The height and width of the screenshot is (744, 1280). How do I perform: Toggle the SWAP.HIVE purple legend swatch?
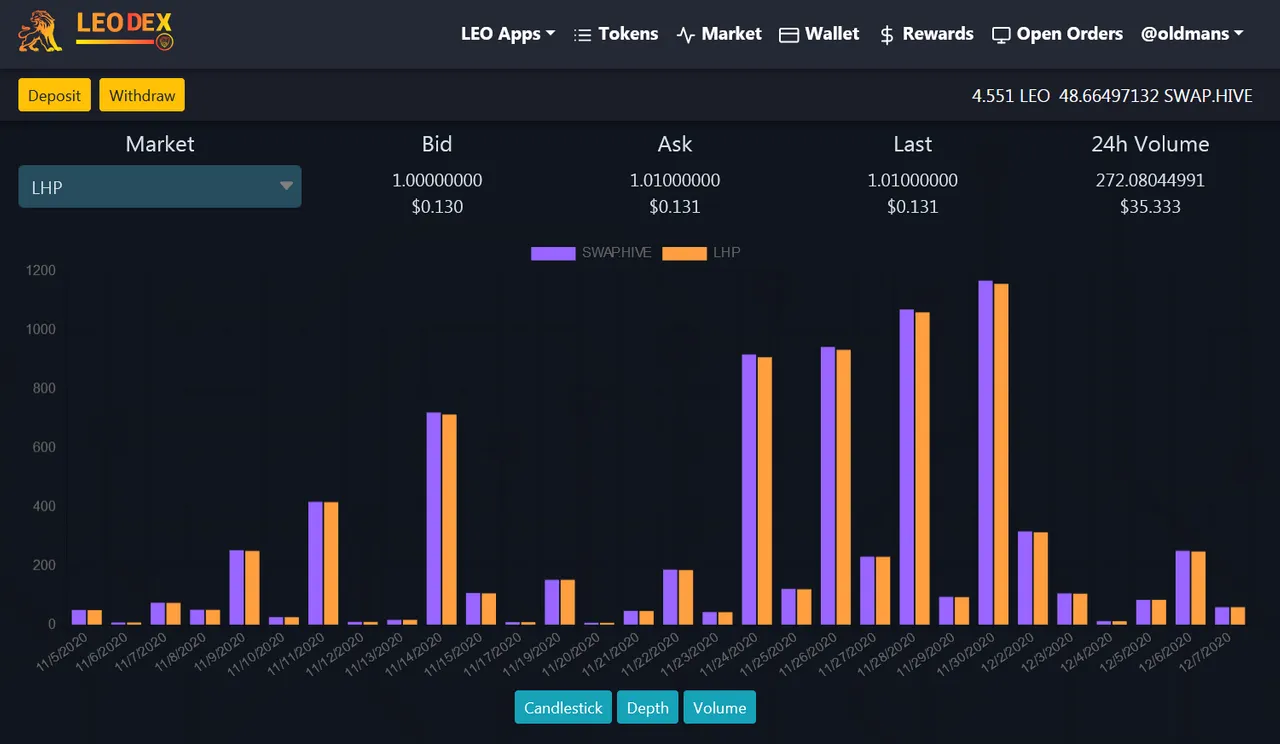(553, 253)
